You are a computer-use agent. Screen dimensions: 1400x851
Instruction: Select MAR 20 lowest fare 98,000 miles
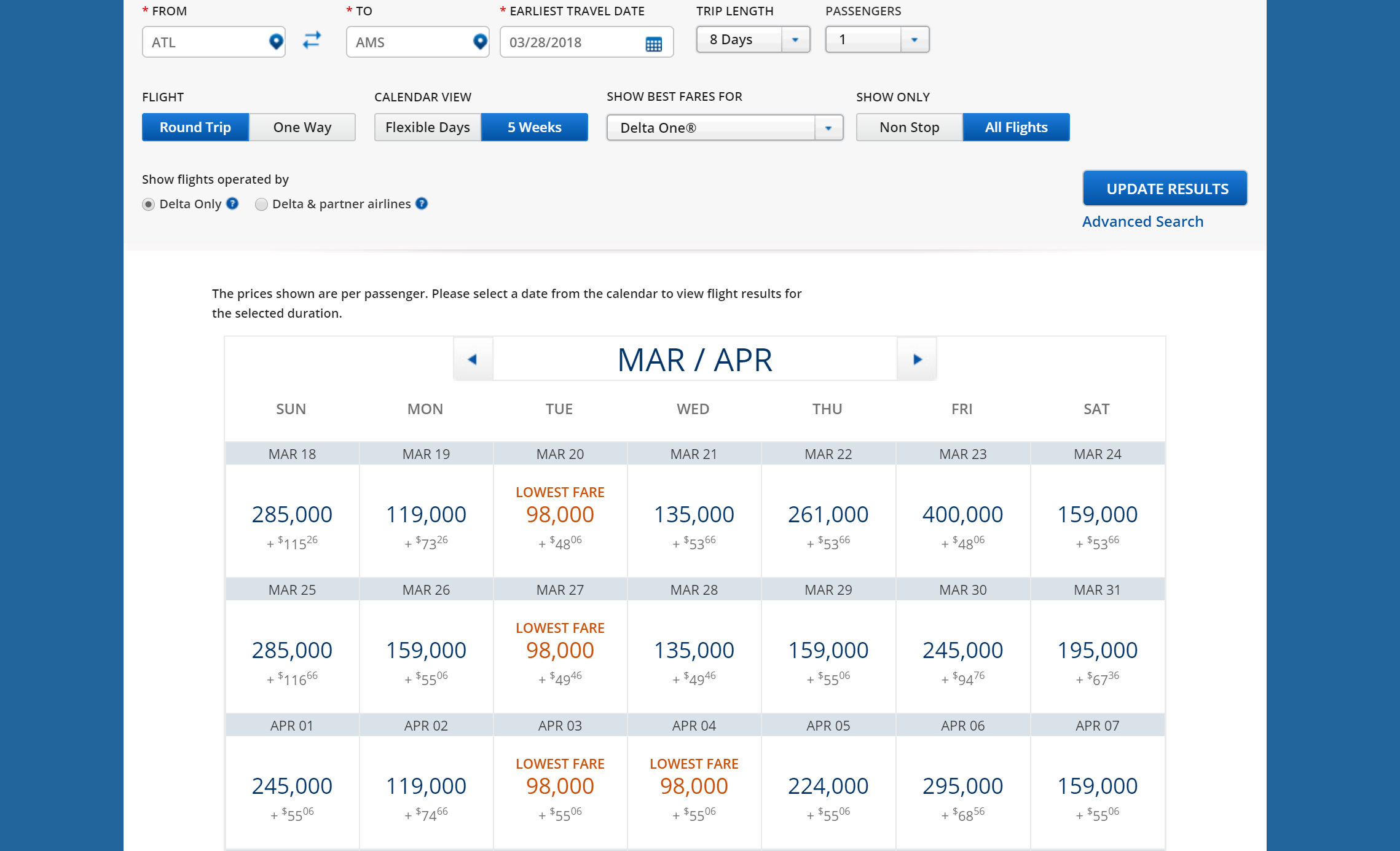coord(560,515)
